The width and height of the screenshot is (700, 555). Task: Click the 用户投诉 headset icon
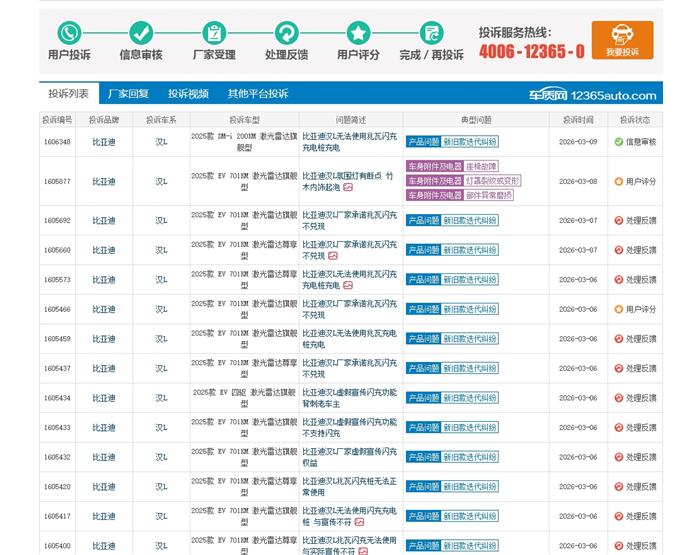point(69,33)
